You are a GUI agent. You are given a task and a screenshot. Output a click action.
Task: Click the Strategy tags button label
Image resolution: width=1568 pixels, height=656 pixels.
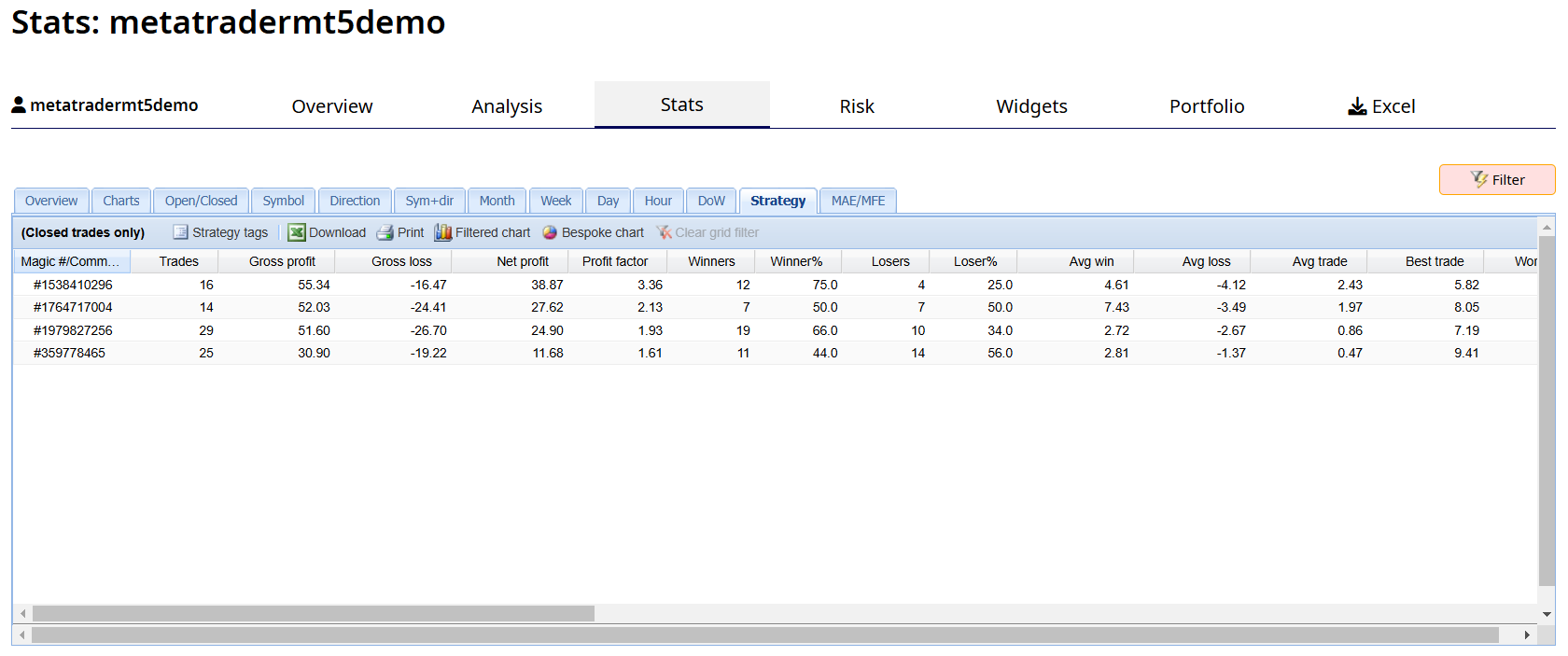pyautogui.click(x=230, y=232)
